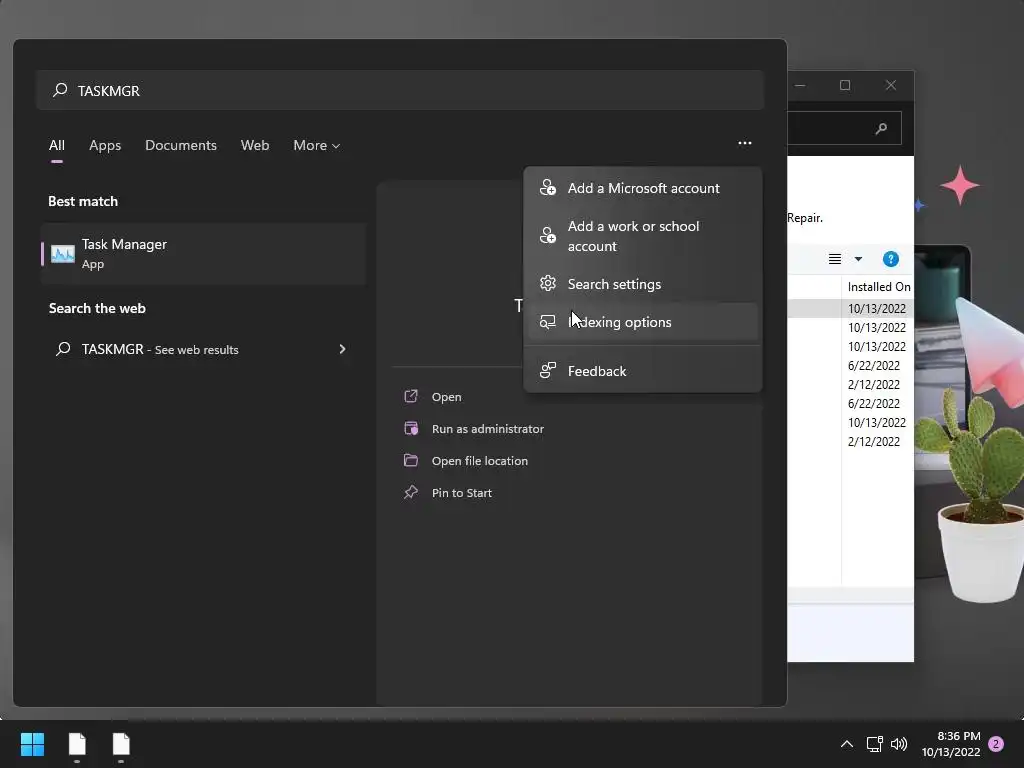Screen dimensions: 1024x768
Task: Select the last 2/12/2022 date cell
Action: click(874, 441)
